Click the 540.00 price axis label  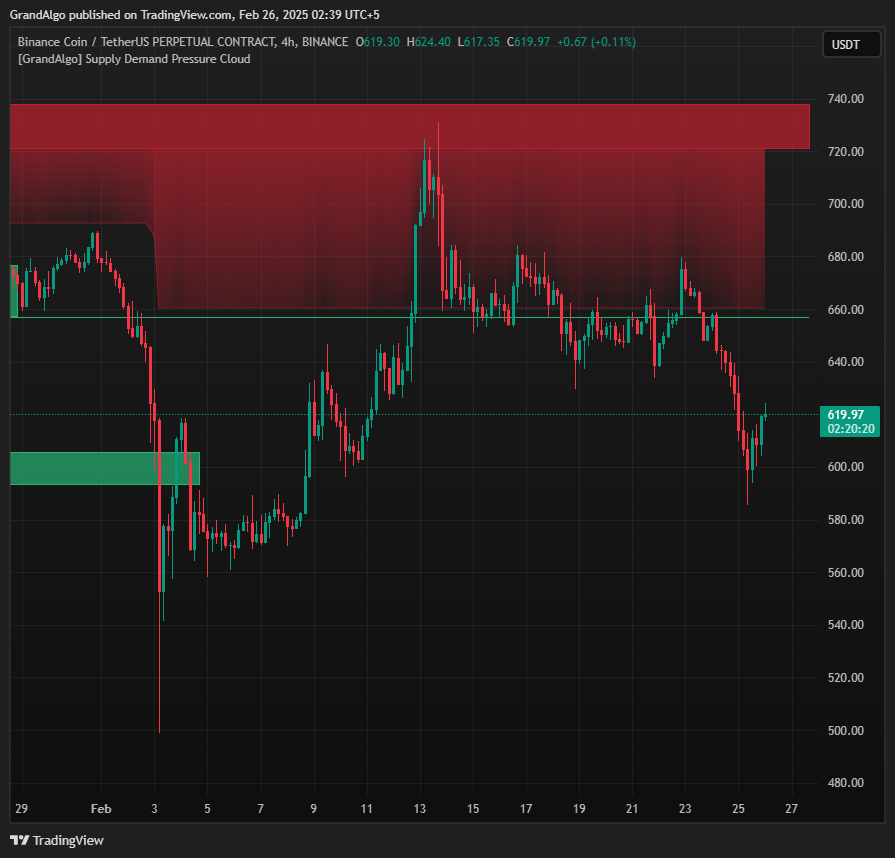click(x=845, y=625)
